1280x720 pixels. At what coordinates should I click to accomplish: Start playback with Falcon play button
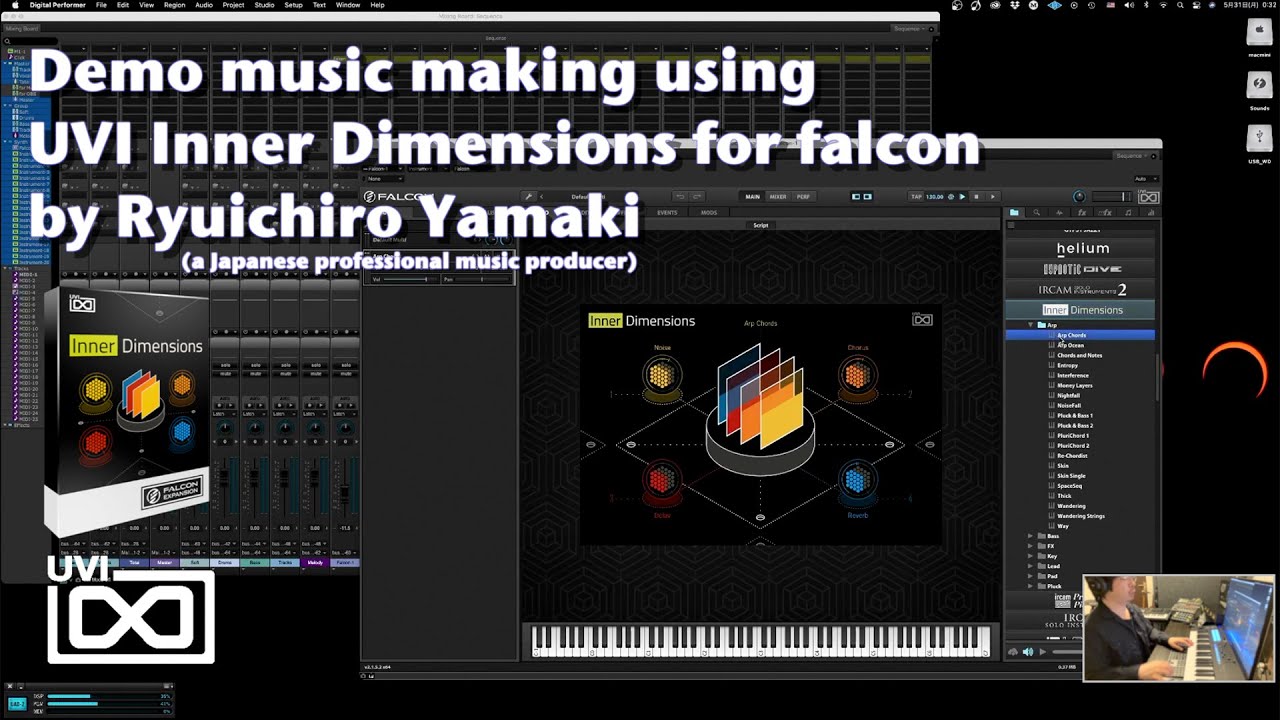[963, 197]
